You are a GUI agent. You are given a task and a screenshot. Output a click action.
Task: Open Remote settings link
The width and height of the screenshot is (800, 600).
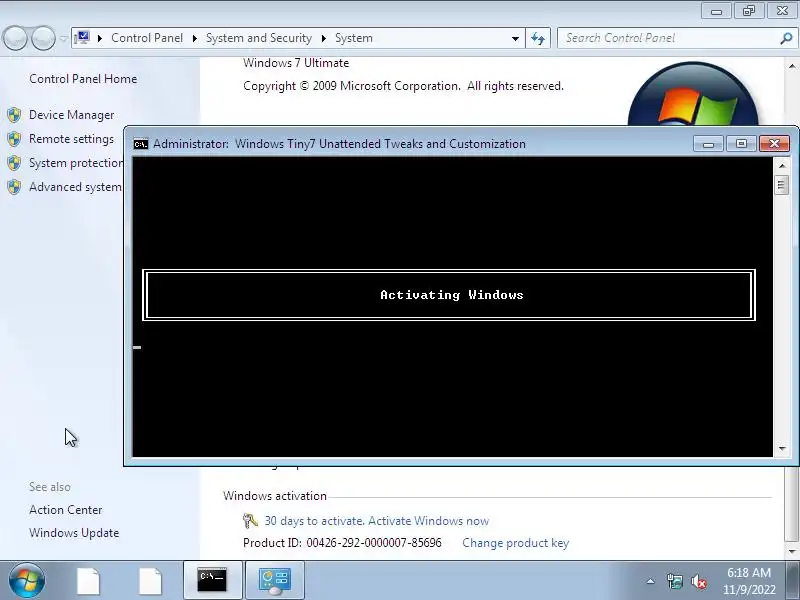tap(71, 139)
